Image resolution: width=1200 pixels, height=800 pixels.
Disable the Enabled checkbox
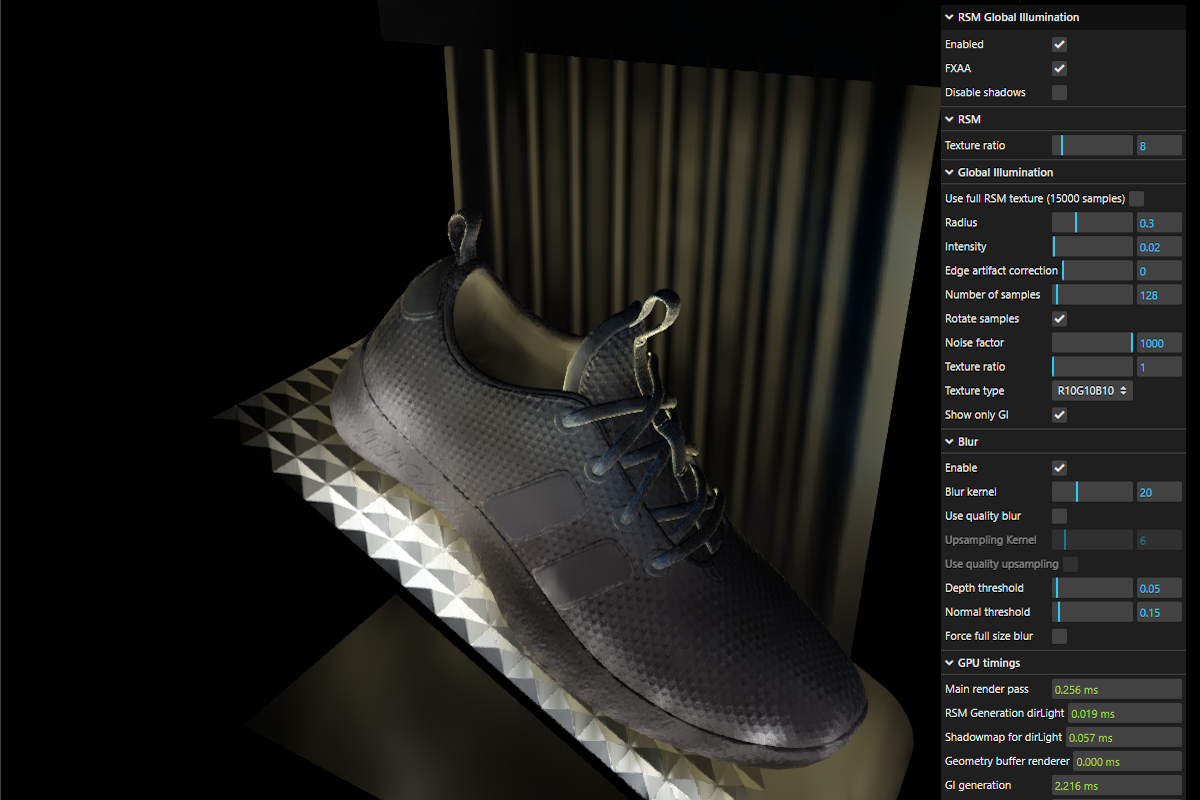point(1058,44)
